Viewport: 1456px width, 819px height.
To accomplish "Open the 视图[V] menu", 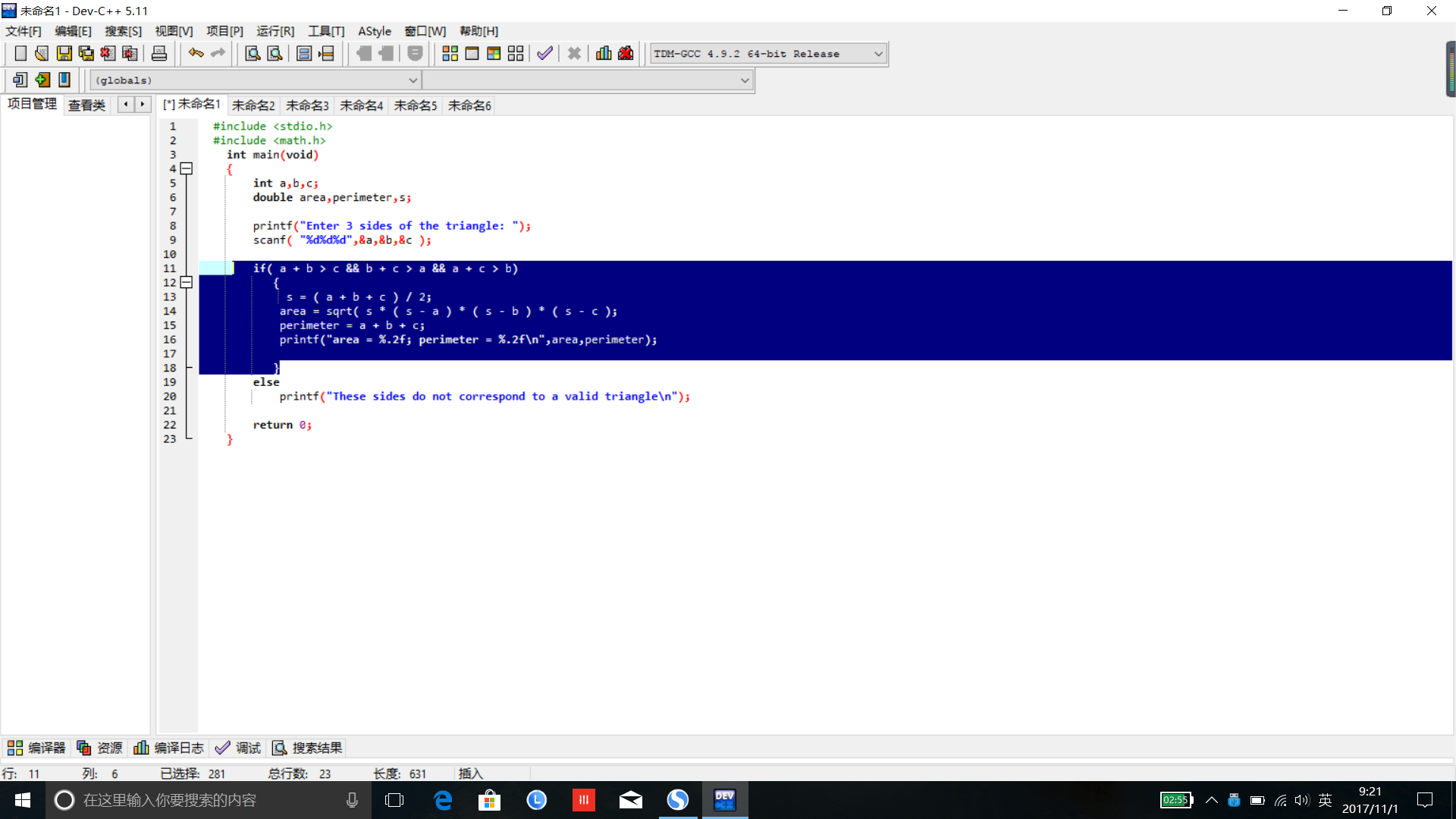I will tap(174, 31).
